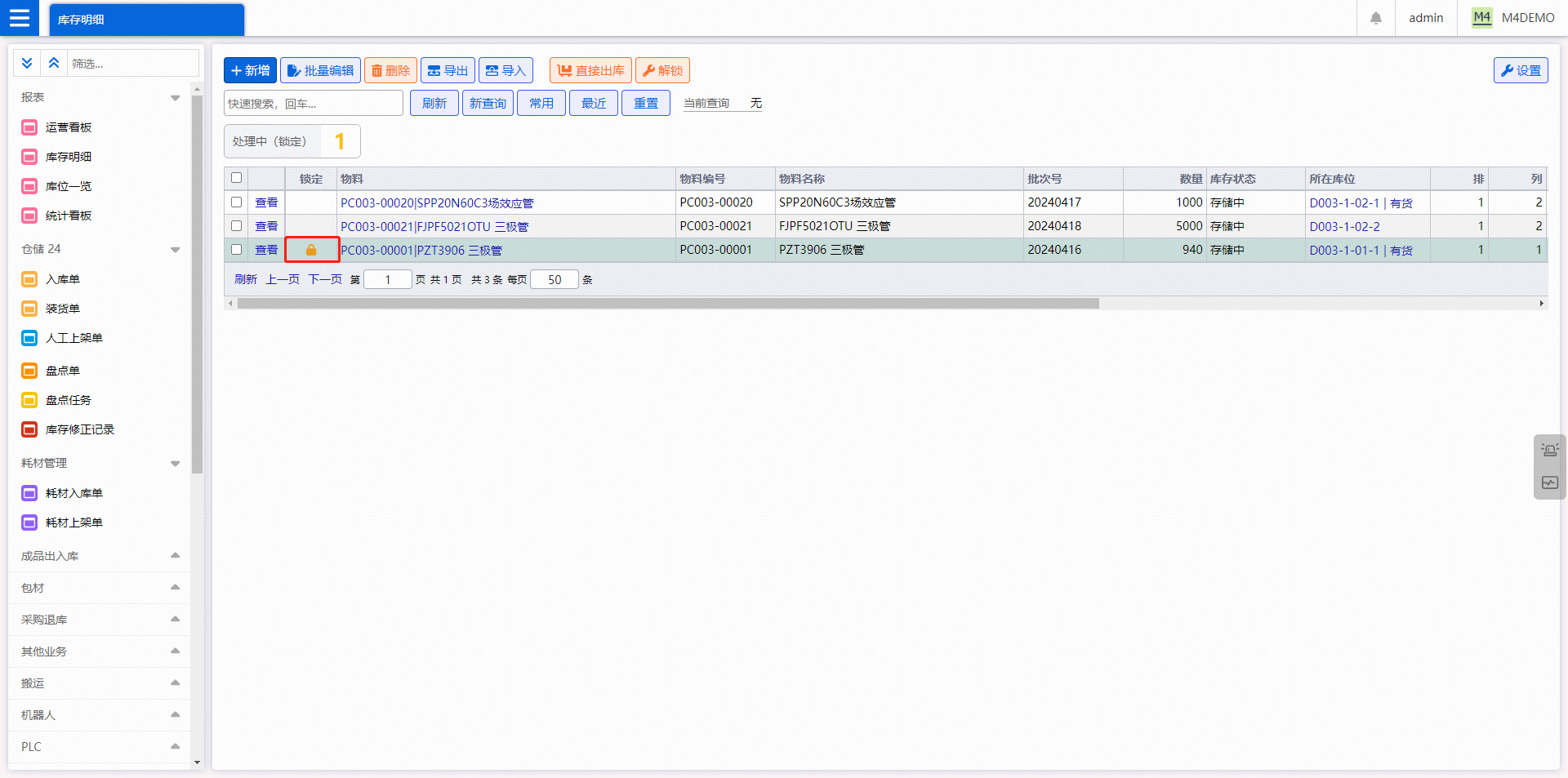
Task: Click 导入 import button
Action: click(x=506, y=70)
